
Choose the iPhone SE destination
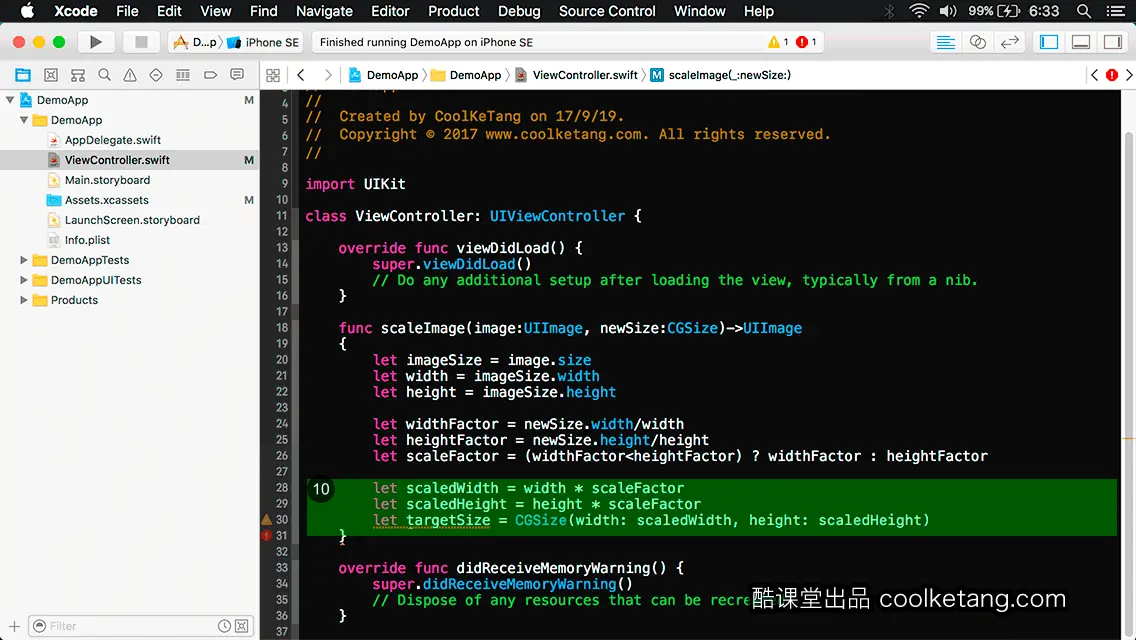pyautogui.click(x=263, y=42)
